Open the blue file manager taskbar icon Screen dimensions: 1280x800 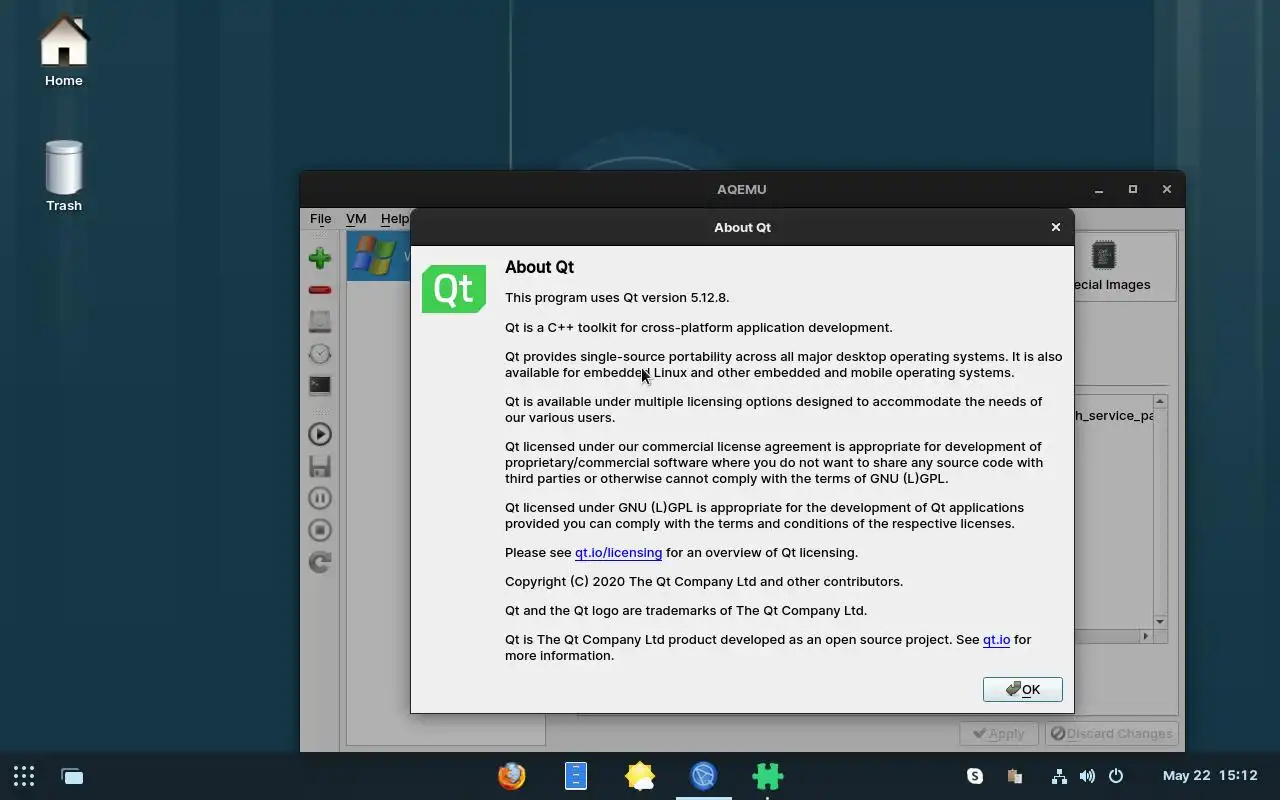coord(576,776)
